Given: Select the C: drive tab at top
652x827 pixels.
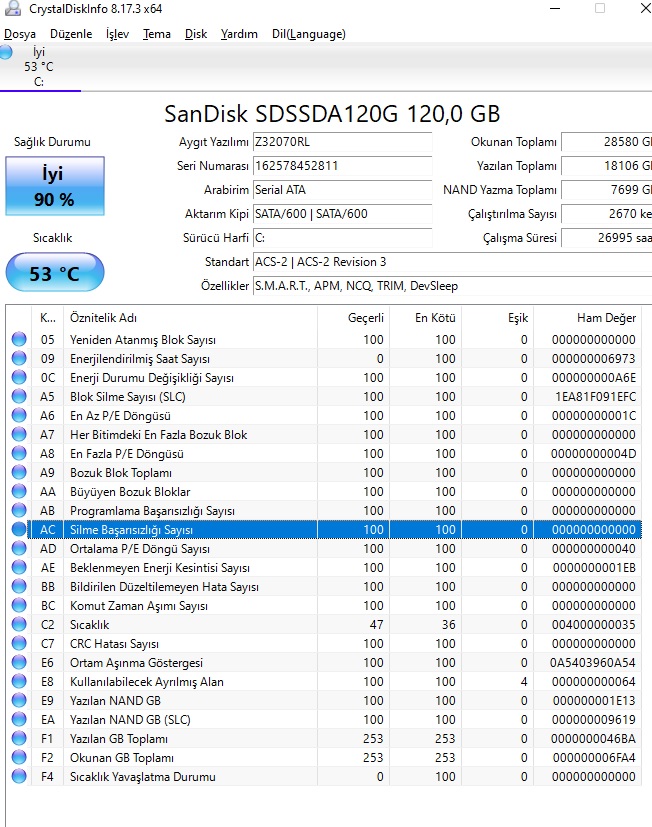Looking at the screenshot, I should 40,67.
